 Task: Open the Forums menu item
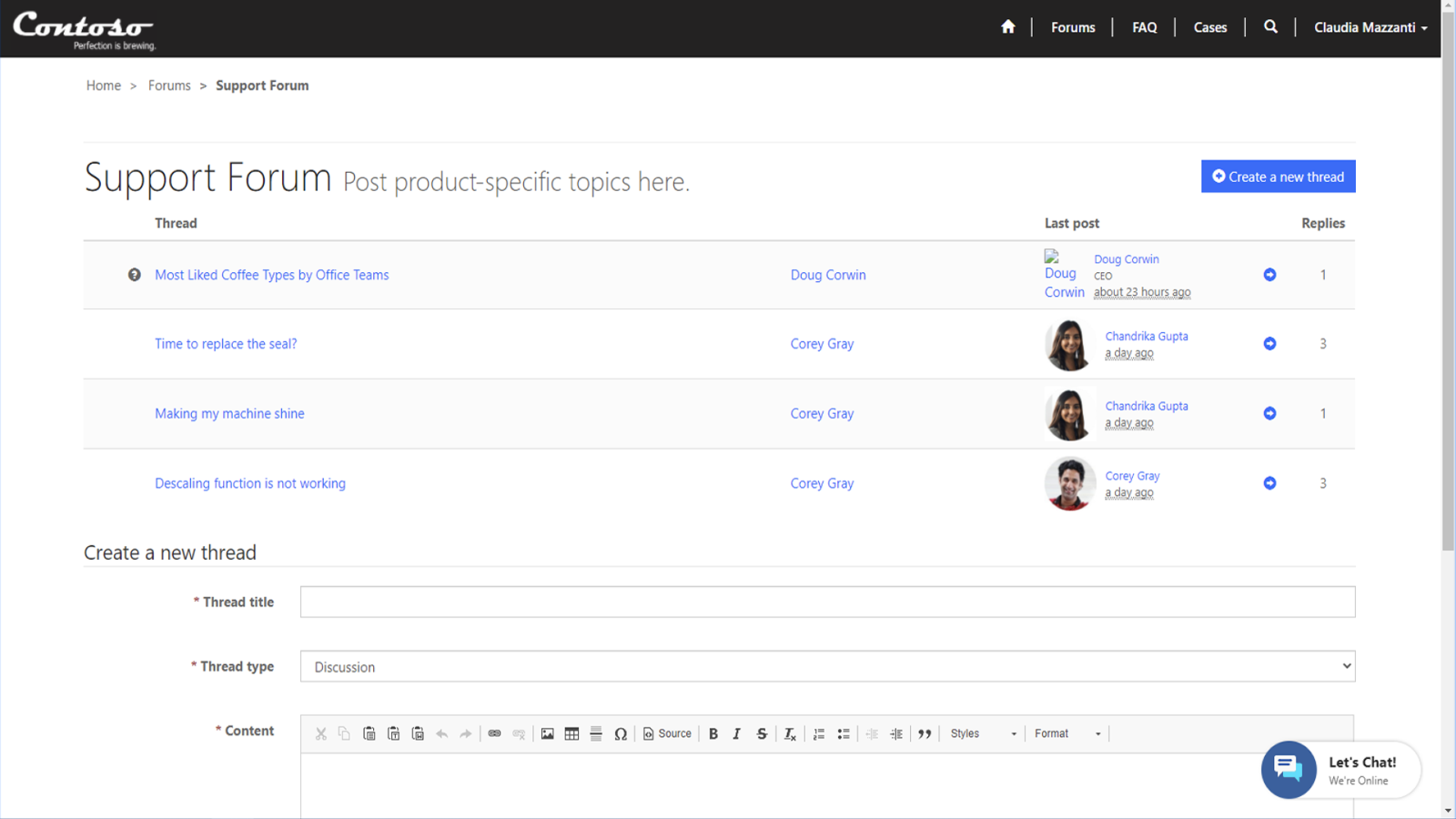click(1073, 27)
